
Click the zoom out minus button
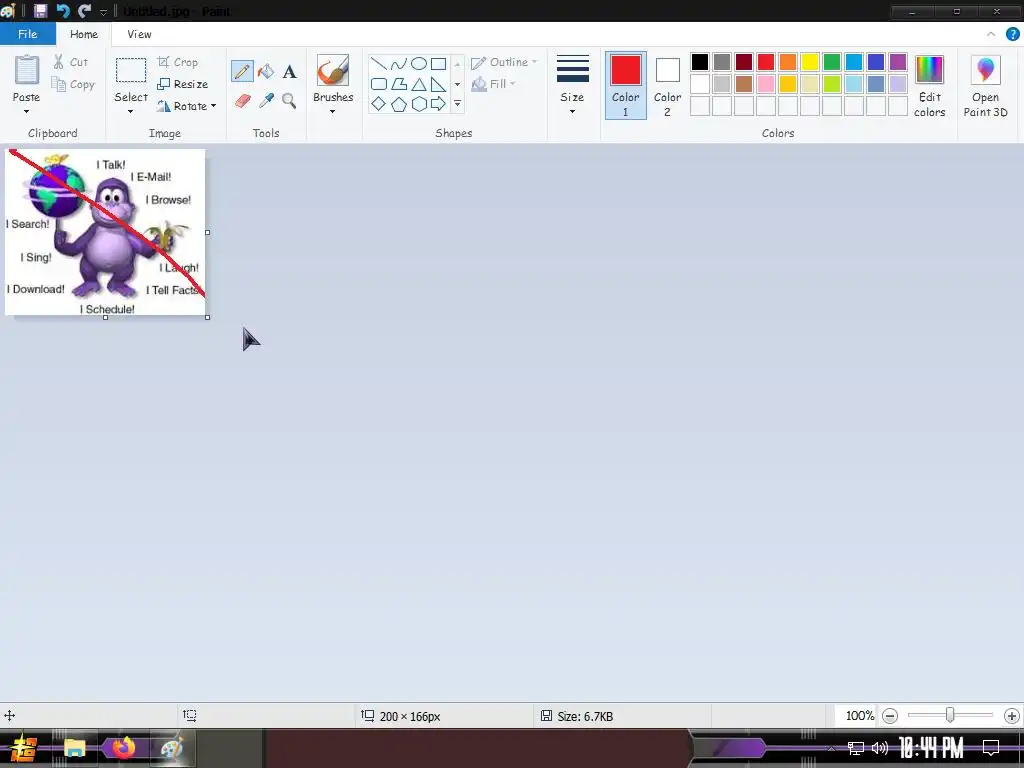[x=889, y=716]
